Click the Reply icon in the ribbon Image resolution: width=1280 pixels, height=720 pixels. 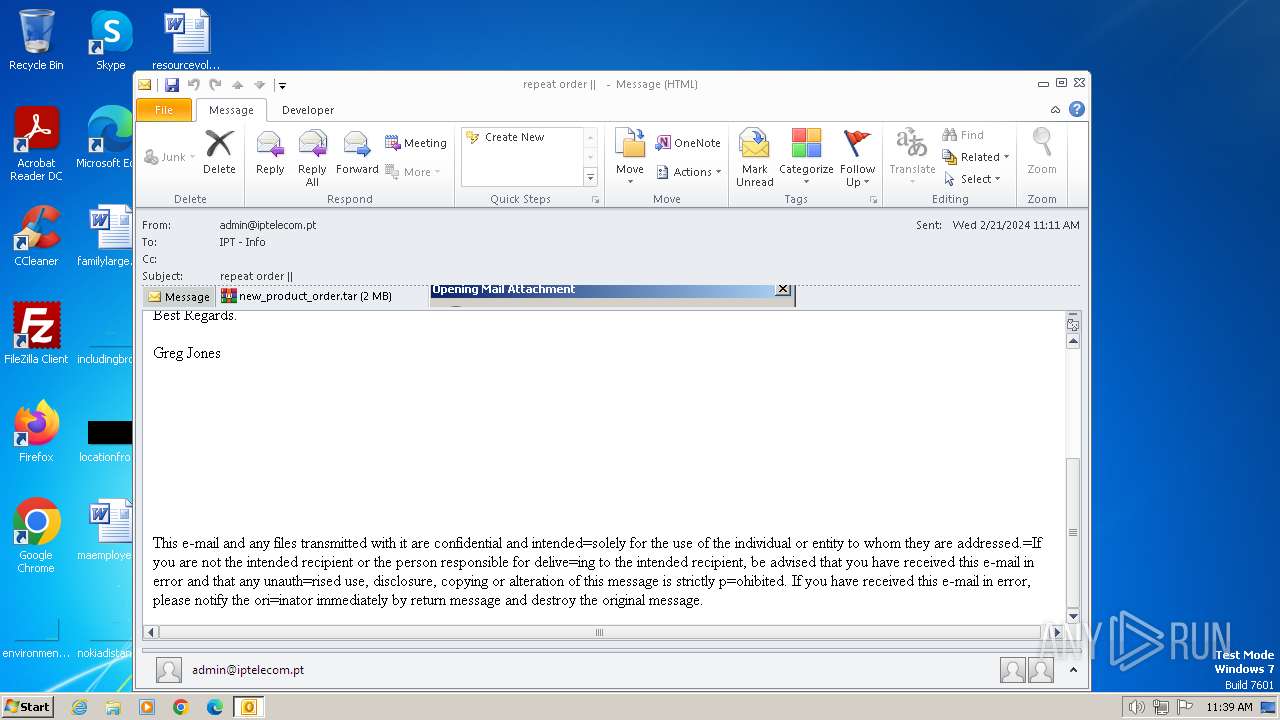(x=270, y=153)
